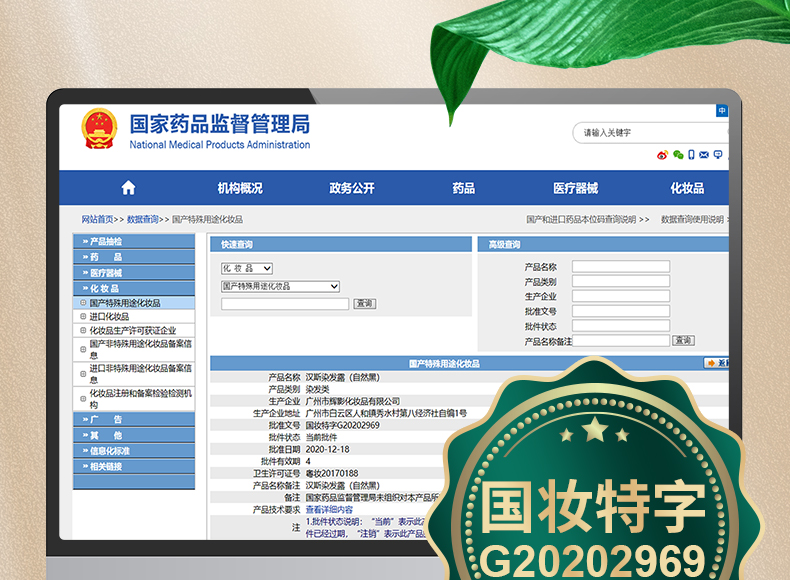This screenshot has width=790, height=580.
Task: Open the Weibo share icon
Action: (x=662, y=155)
